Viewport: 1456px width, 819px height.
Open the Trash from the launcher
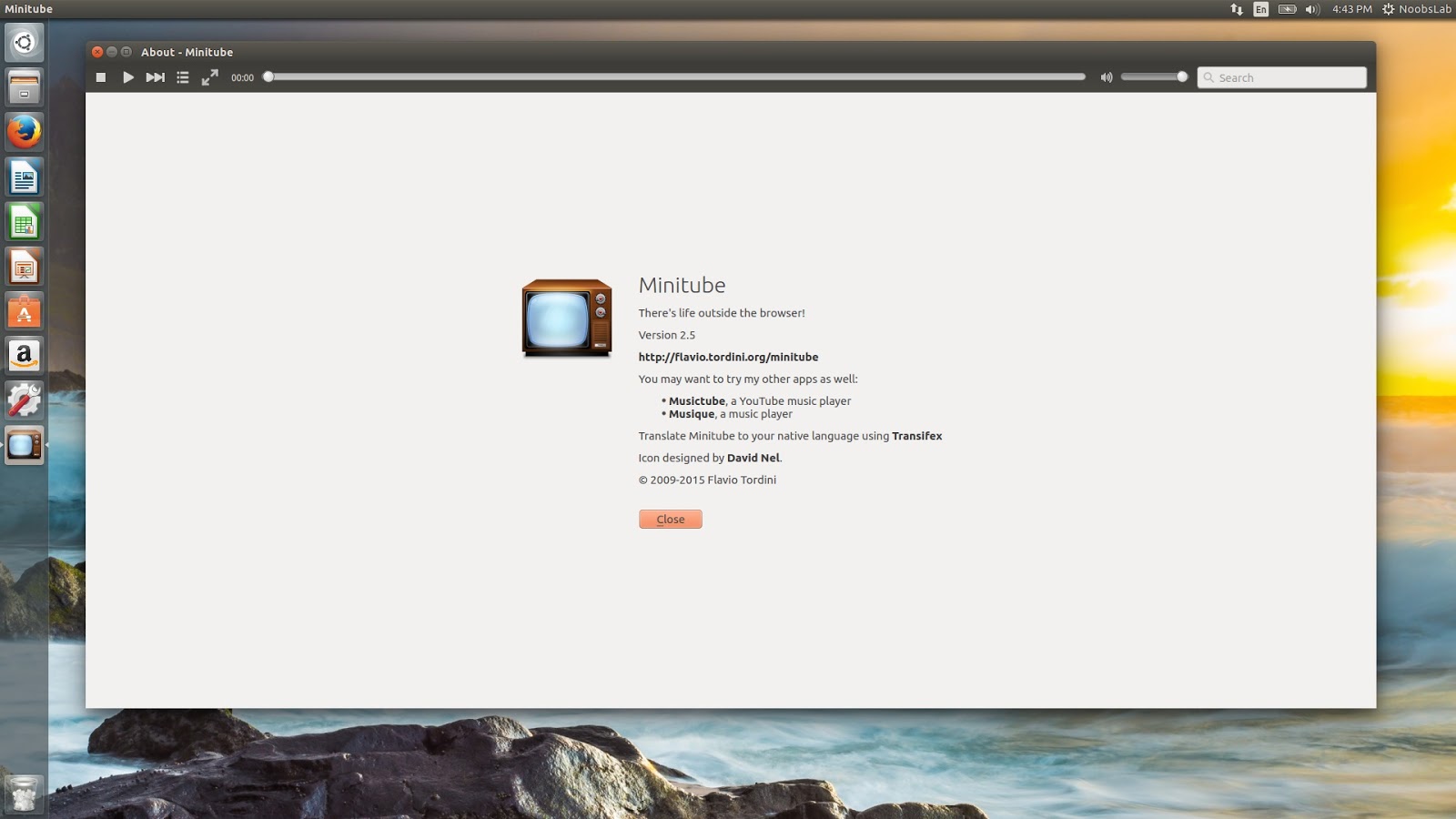click(25, 794)
